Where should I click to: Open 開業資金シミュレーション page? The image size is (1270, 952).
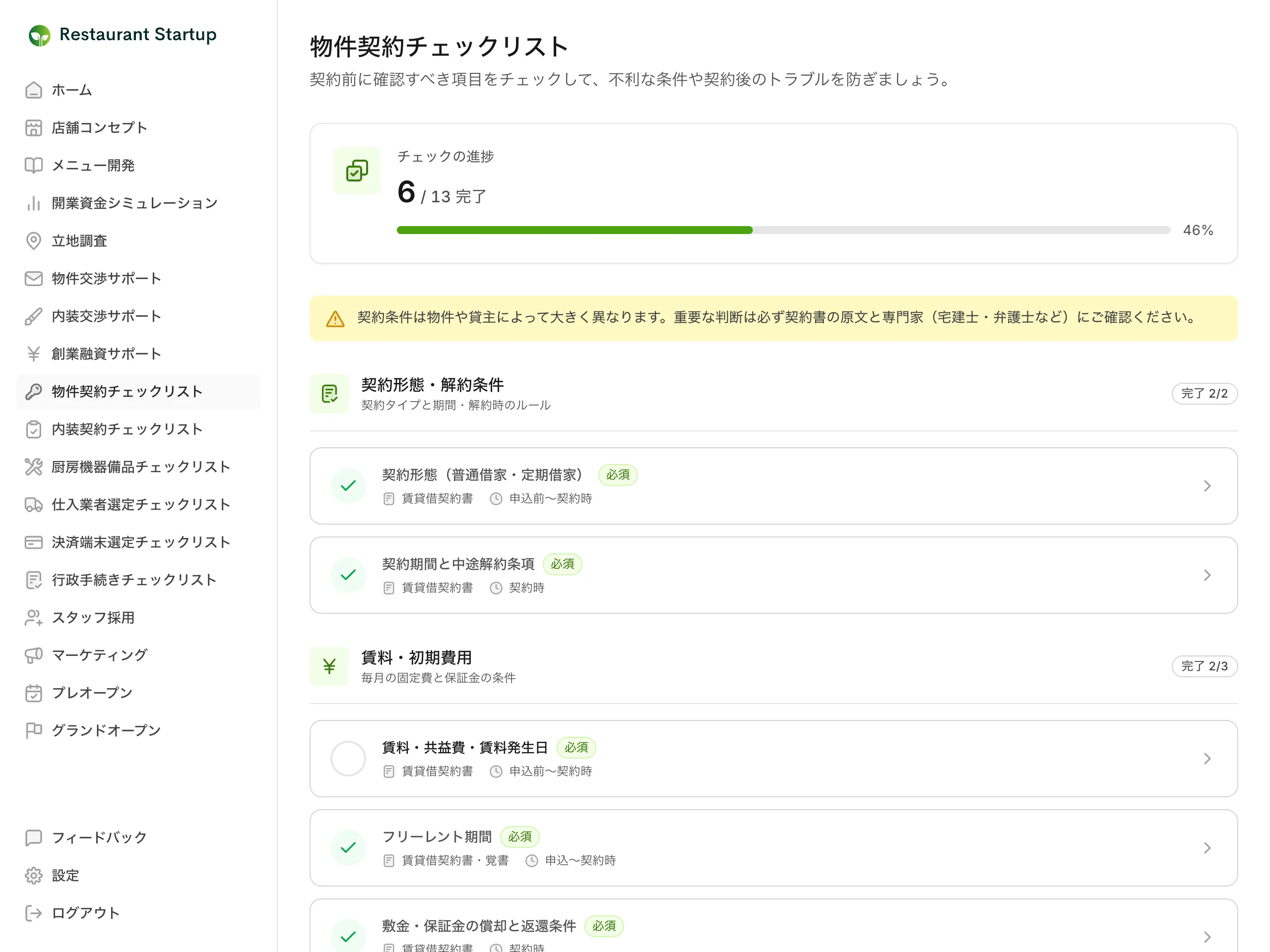coord(138,203)
